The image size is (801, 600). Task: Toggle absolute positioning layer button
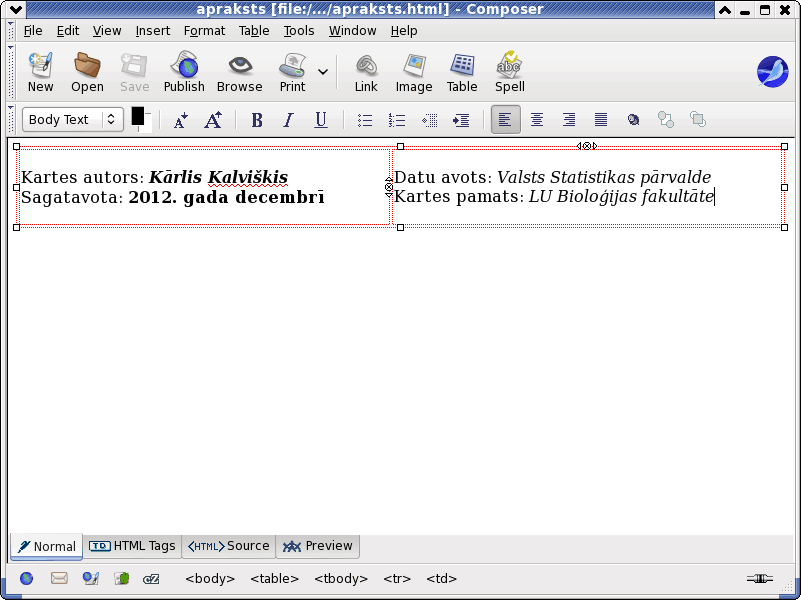point(633,120)
